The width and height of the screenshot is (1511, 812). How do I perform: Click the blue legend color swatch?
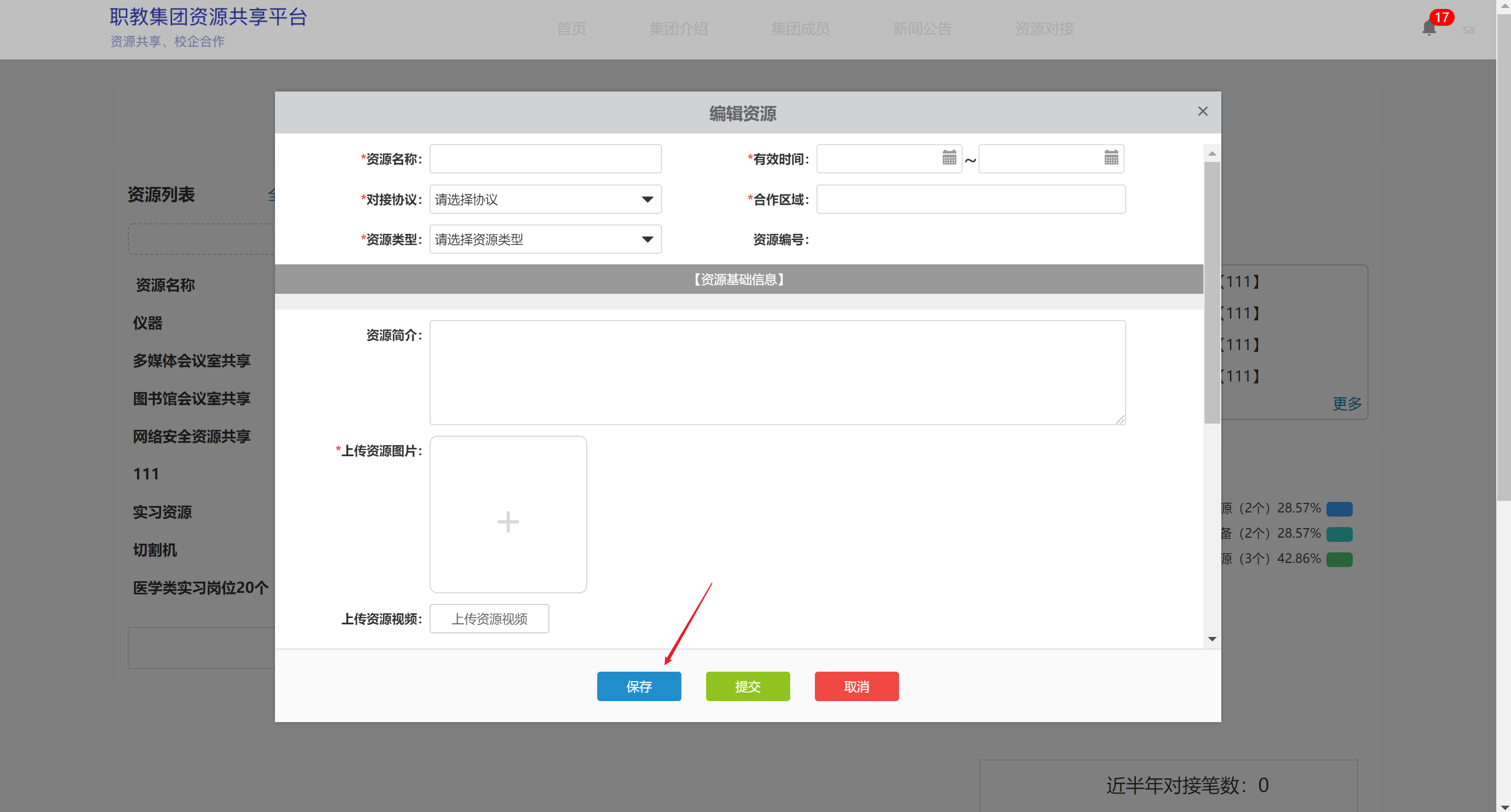[1339, 508]
